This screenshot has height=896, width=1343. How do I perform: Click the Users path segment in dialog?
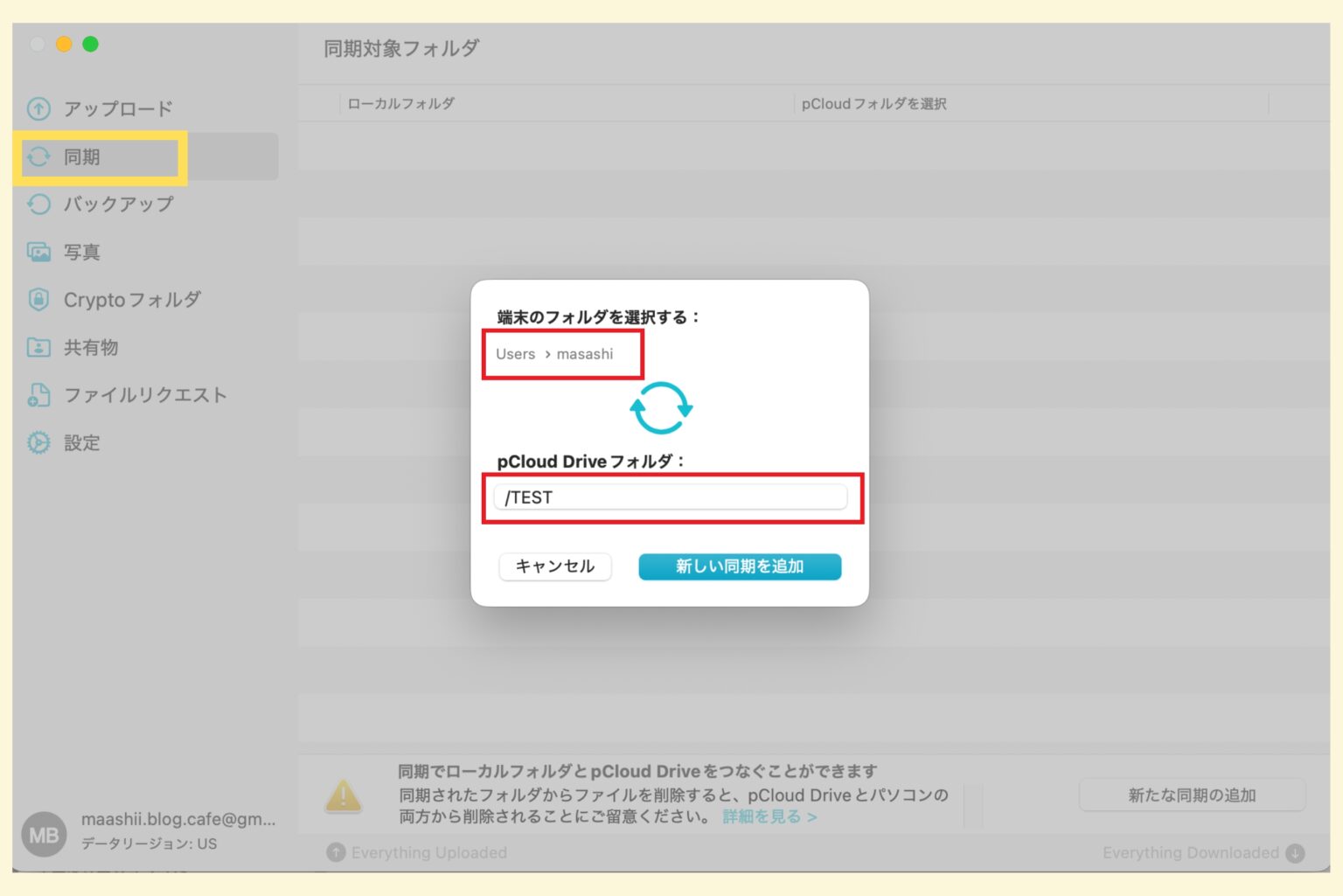point(515,354)
